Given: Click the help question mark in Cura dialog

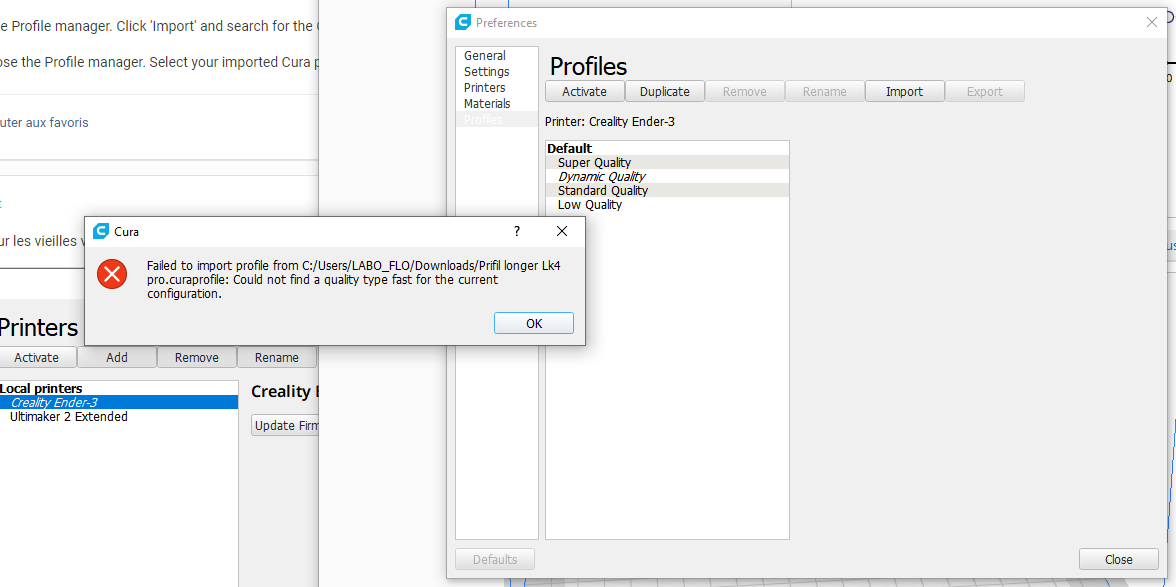Looking at the screenshot, I should (517, 232).
